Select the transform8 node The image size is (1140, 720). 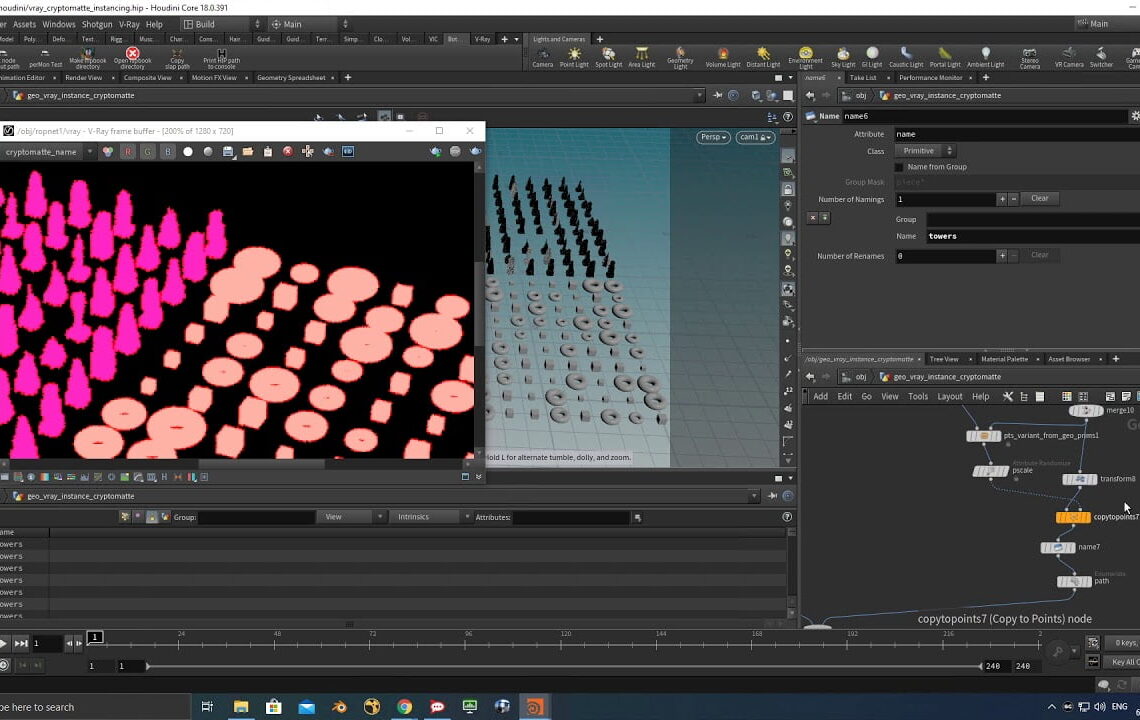coord(1080,479)
